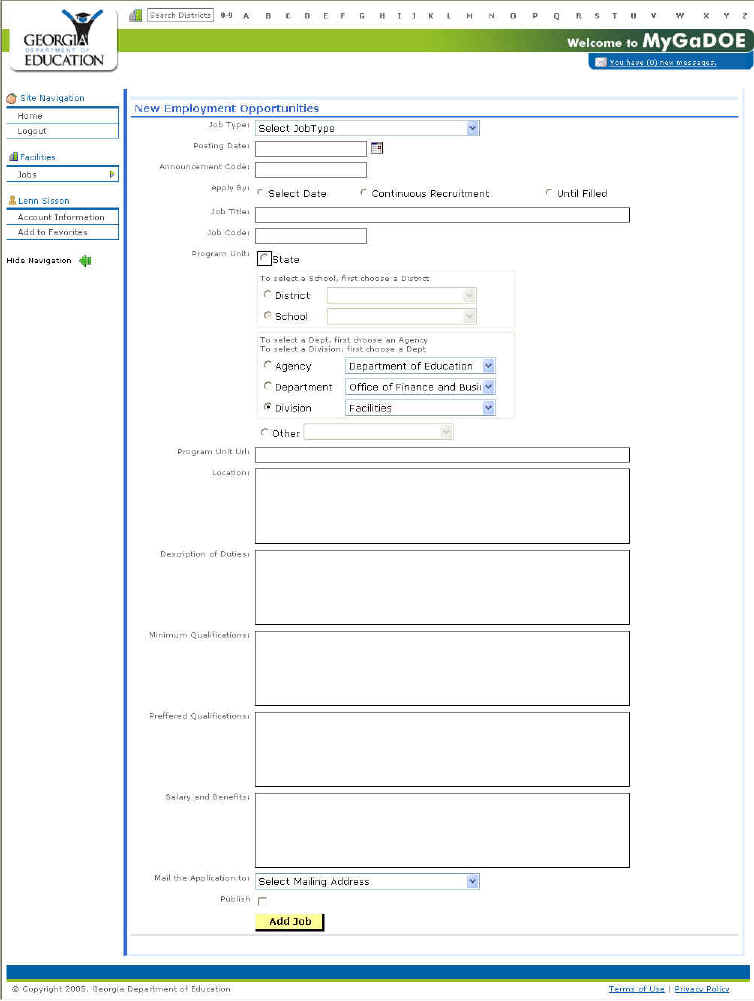Click the Program Unit Url field

tap(442, 455)
